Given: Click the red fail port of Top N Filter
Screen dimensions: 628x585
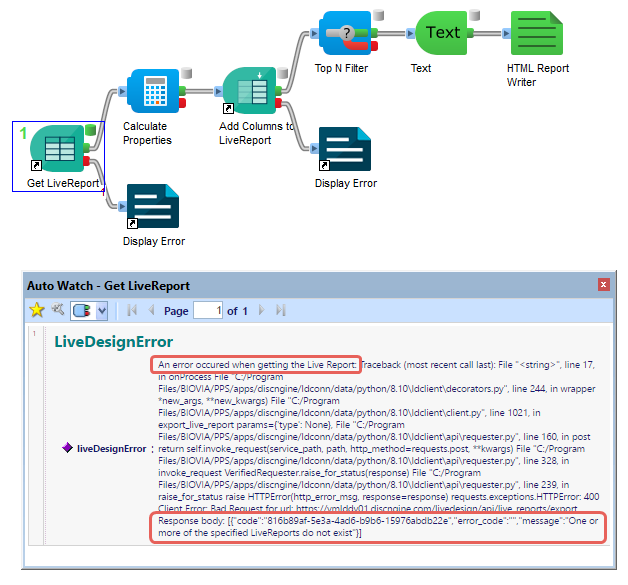Looking at the screenshot, I should [x=374, y=46].
